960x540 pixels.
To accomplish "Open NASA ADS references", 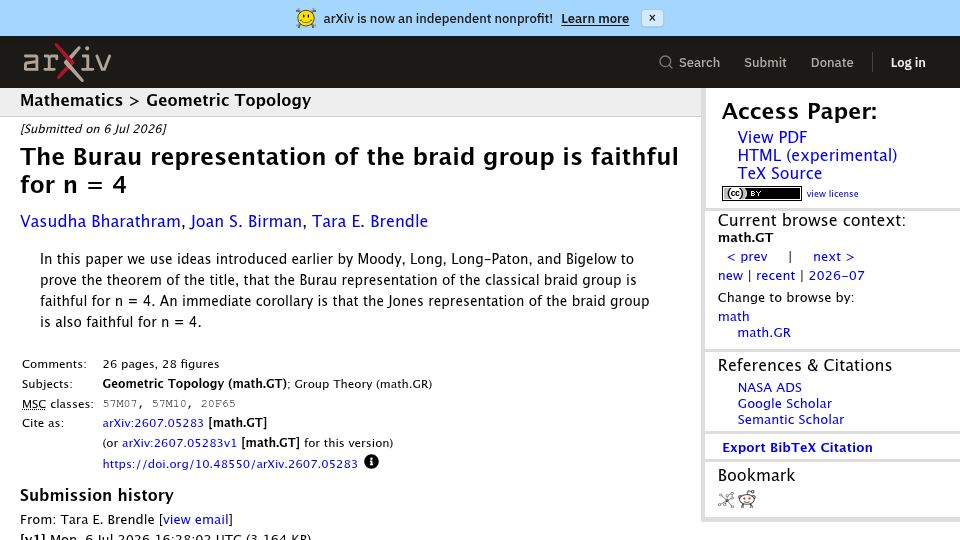I will point(770,388).
